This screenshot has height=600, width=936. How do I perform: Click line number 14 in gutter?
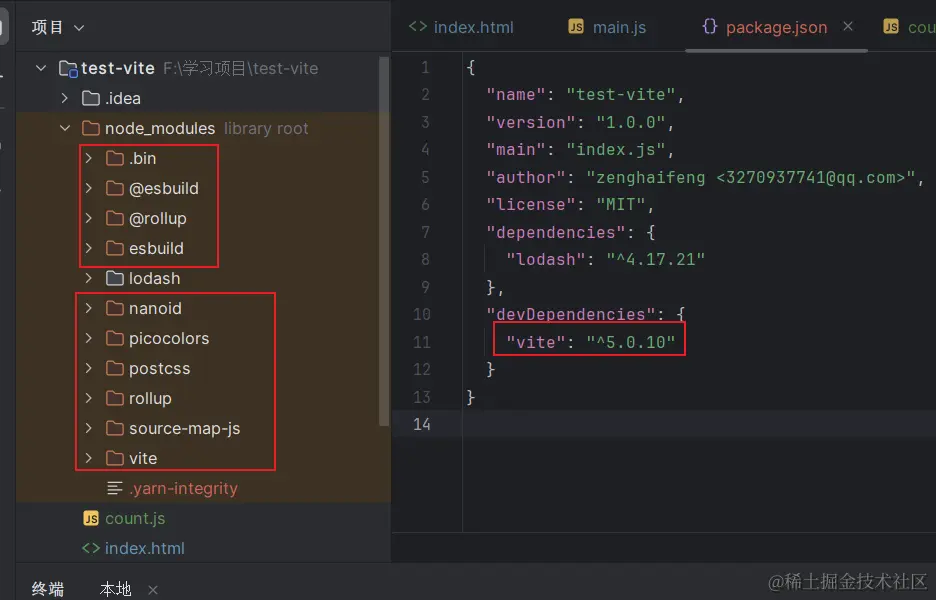coord(421,424)
